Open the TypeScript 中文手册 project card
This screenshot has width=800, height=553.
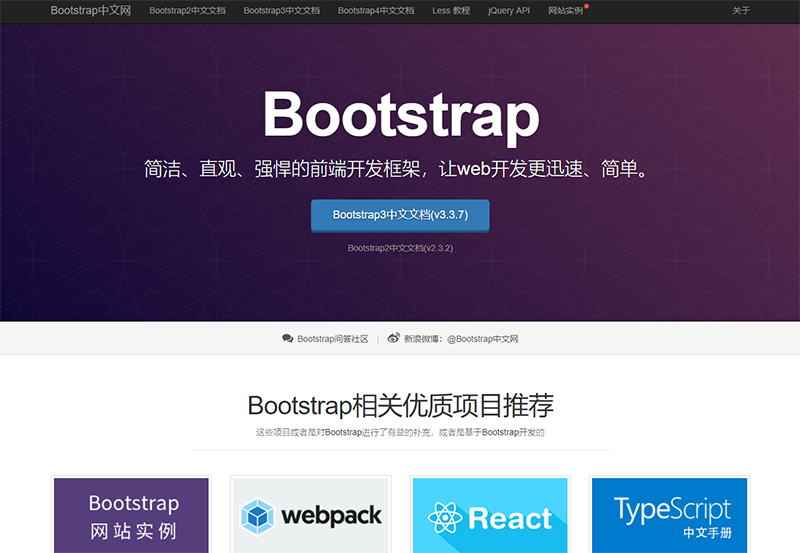pos(669,515)
